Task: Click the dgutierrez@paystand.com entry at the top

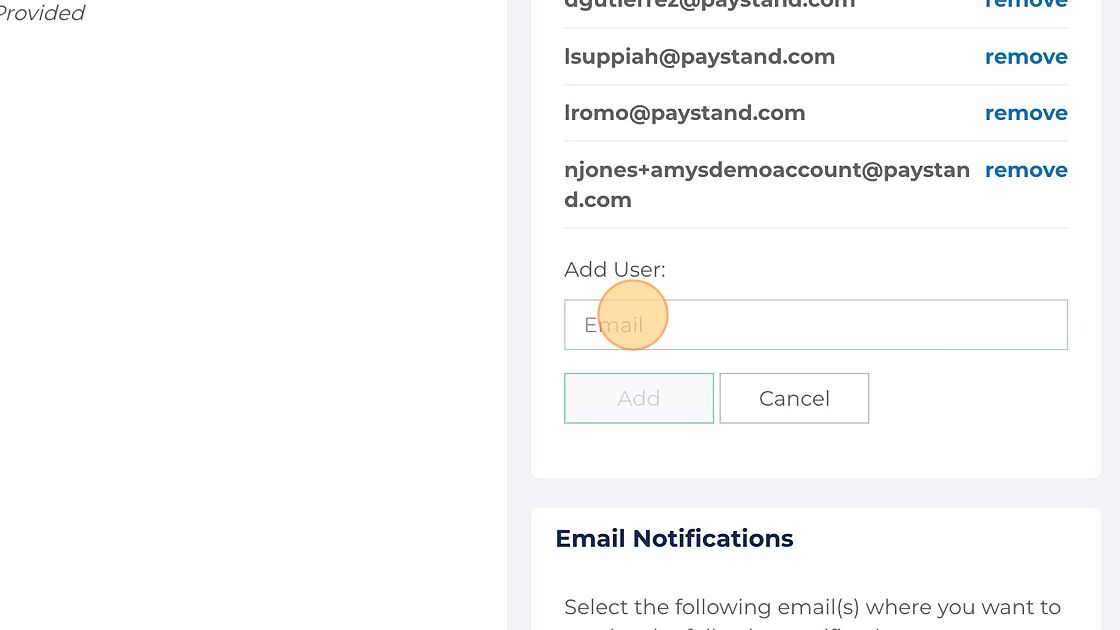Action: 709,4
